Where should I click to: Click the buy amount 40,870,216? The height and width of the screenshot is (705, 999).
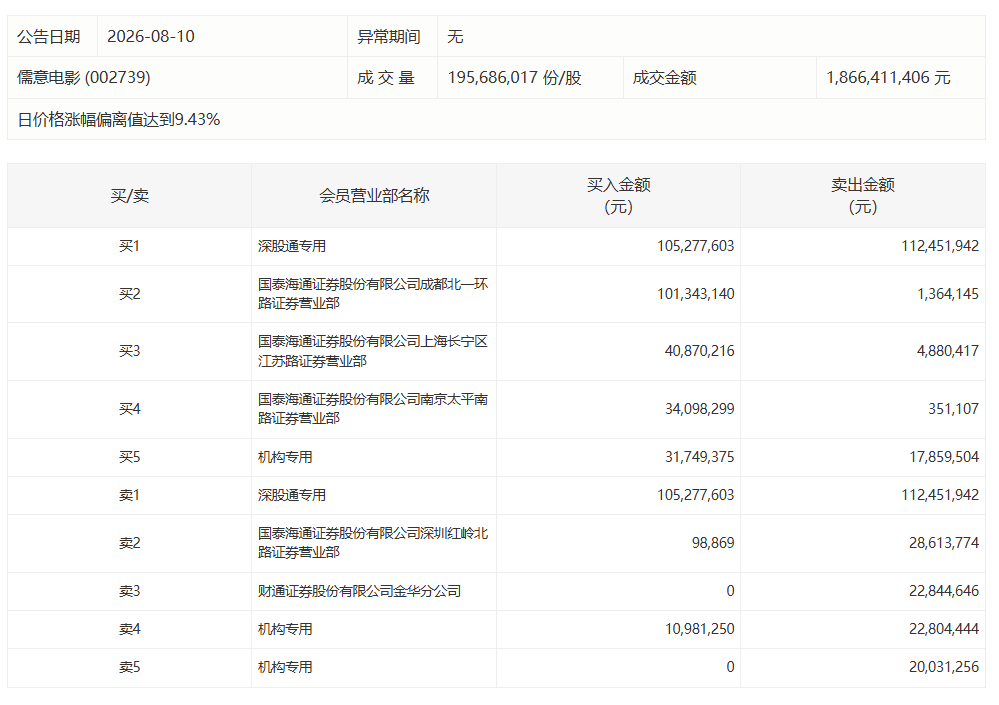click(700, 351)
